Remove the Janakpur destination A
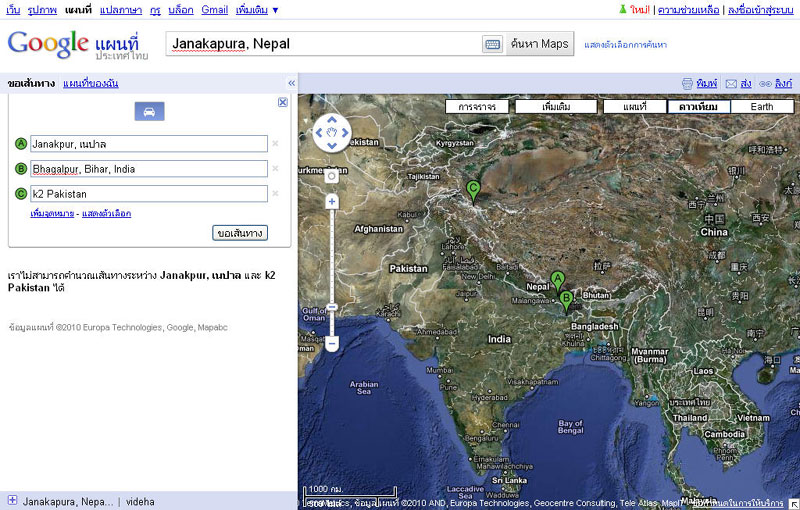This screenshot has width=800, height=510. coord(276,144)
